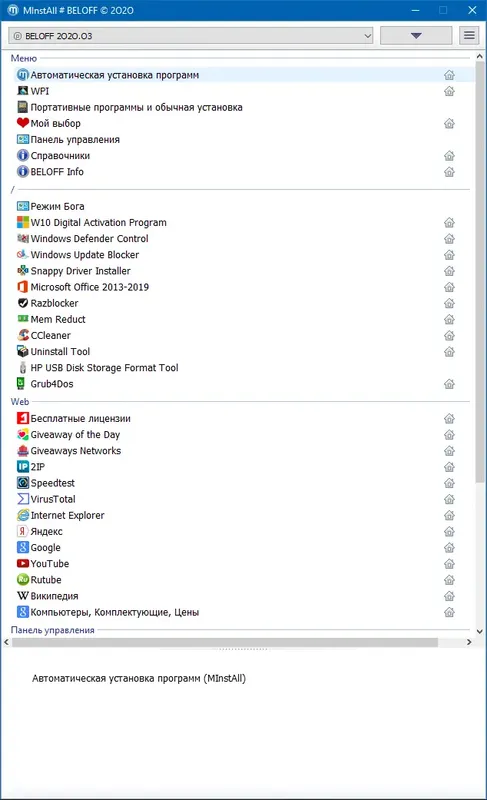Click the Википедия W icon
This screenshot has width=487, height=800.
22,595
